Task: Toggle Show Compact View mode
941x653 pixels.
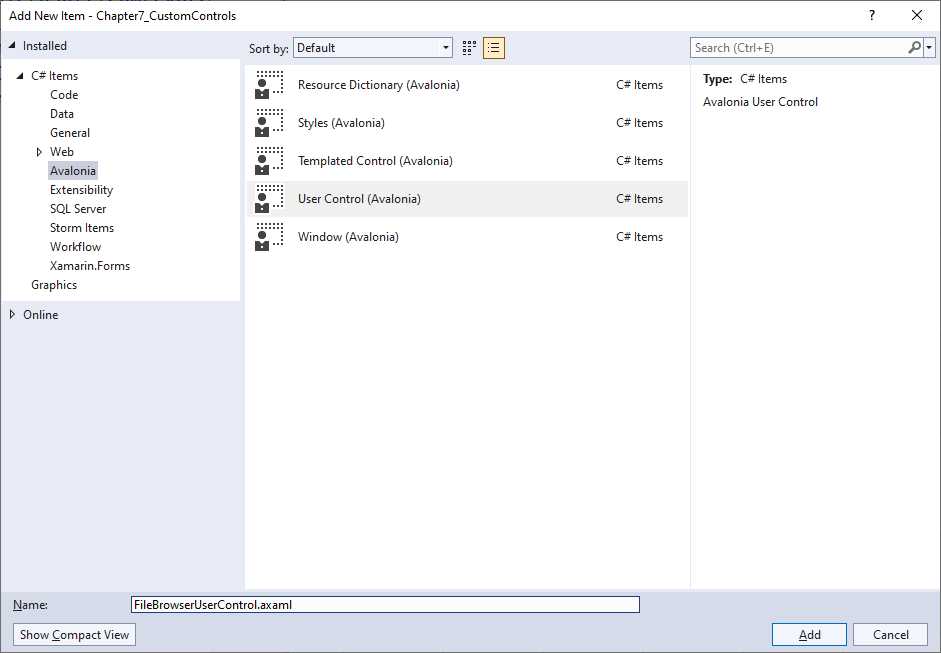Action: coord(73,634)
